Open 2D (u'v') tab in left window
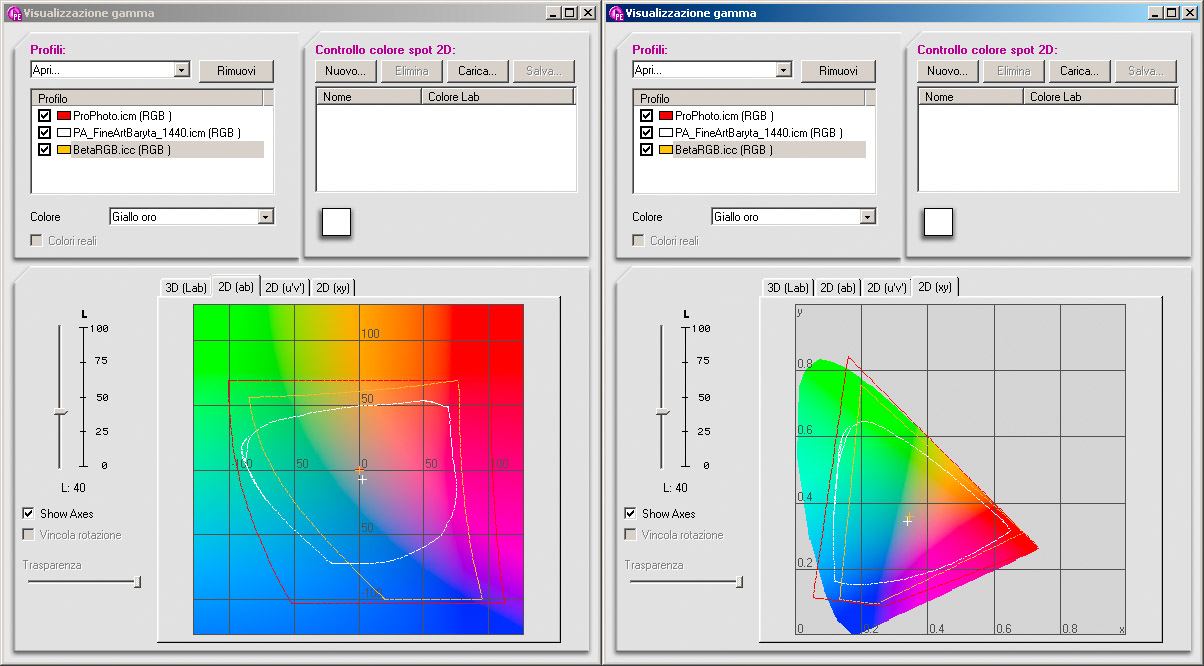This screenshot has width=1204, height=666. [285, 288]
